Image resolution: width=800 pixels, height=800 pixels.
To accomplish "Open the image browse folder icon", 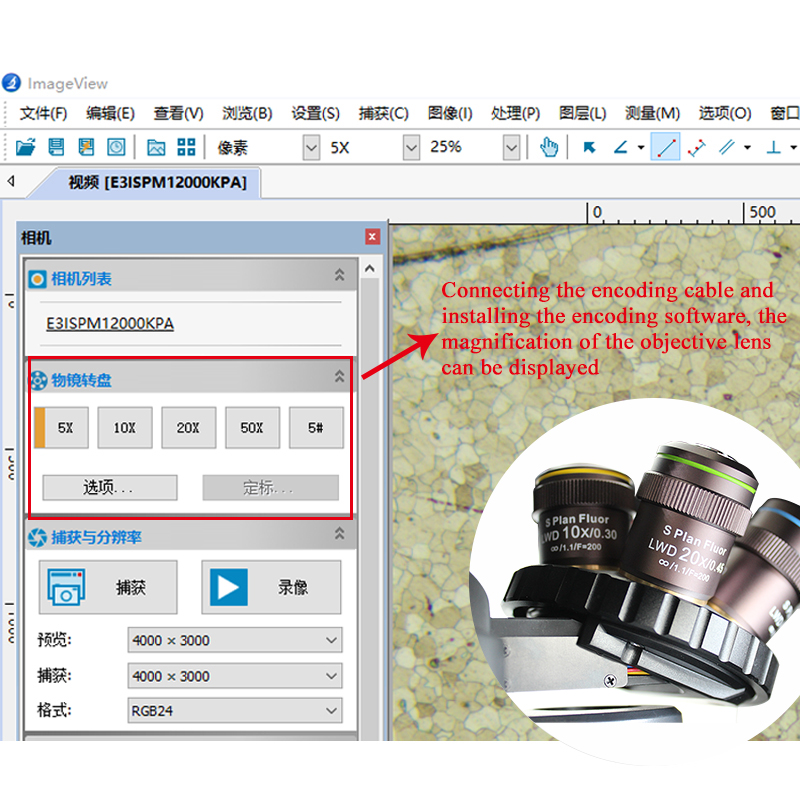I will [156, 147].
